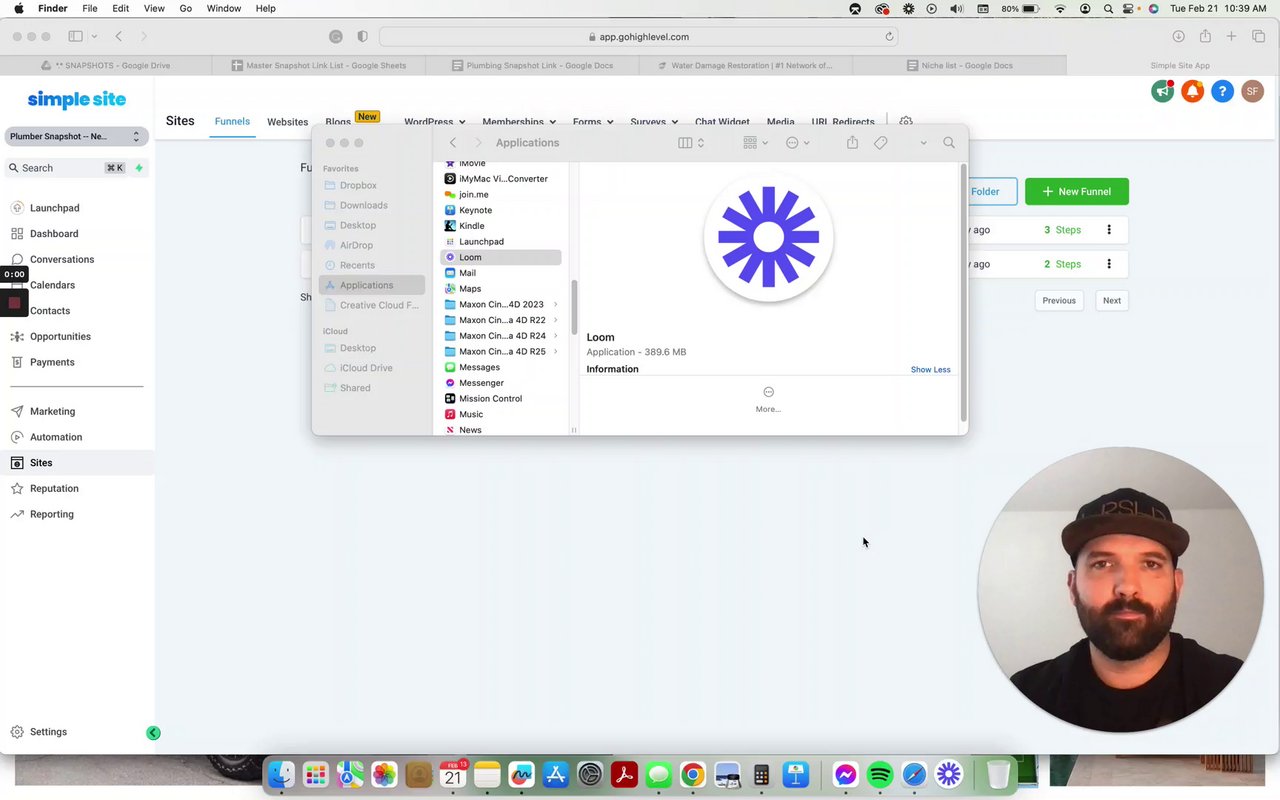Expand the Forms dropdown

[593, 122]
